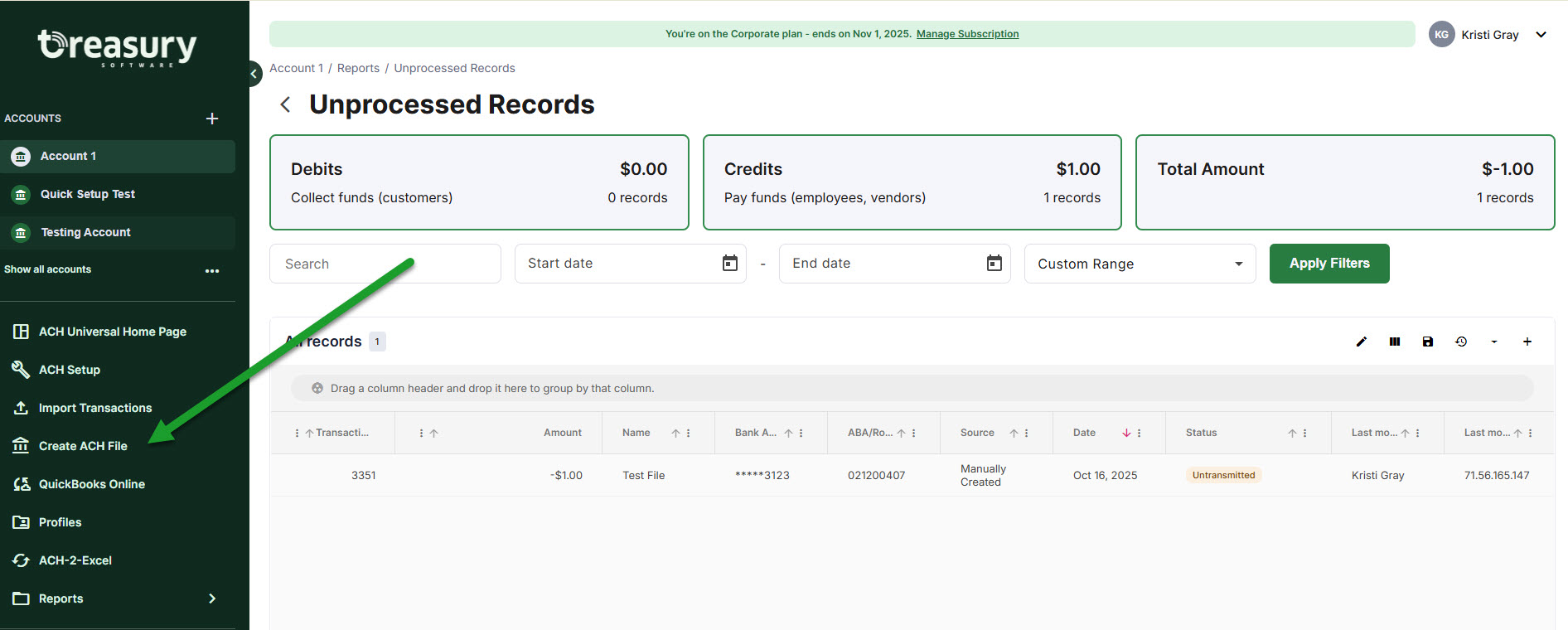Expand the Reports submenu chevron
Screen dimensions: 1568x630
tap(212, 598)
